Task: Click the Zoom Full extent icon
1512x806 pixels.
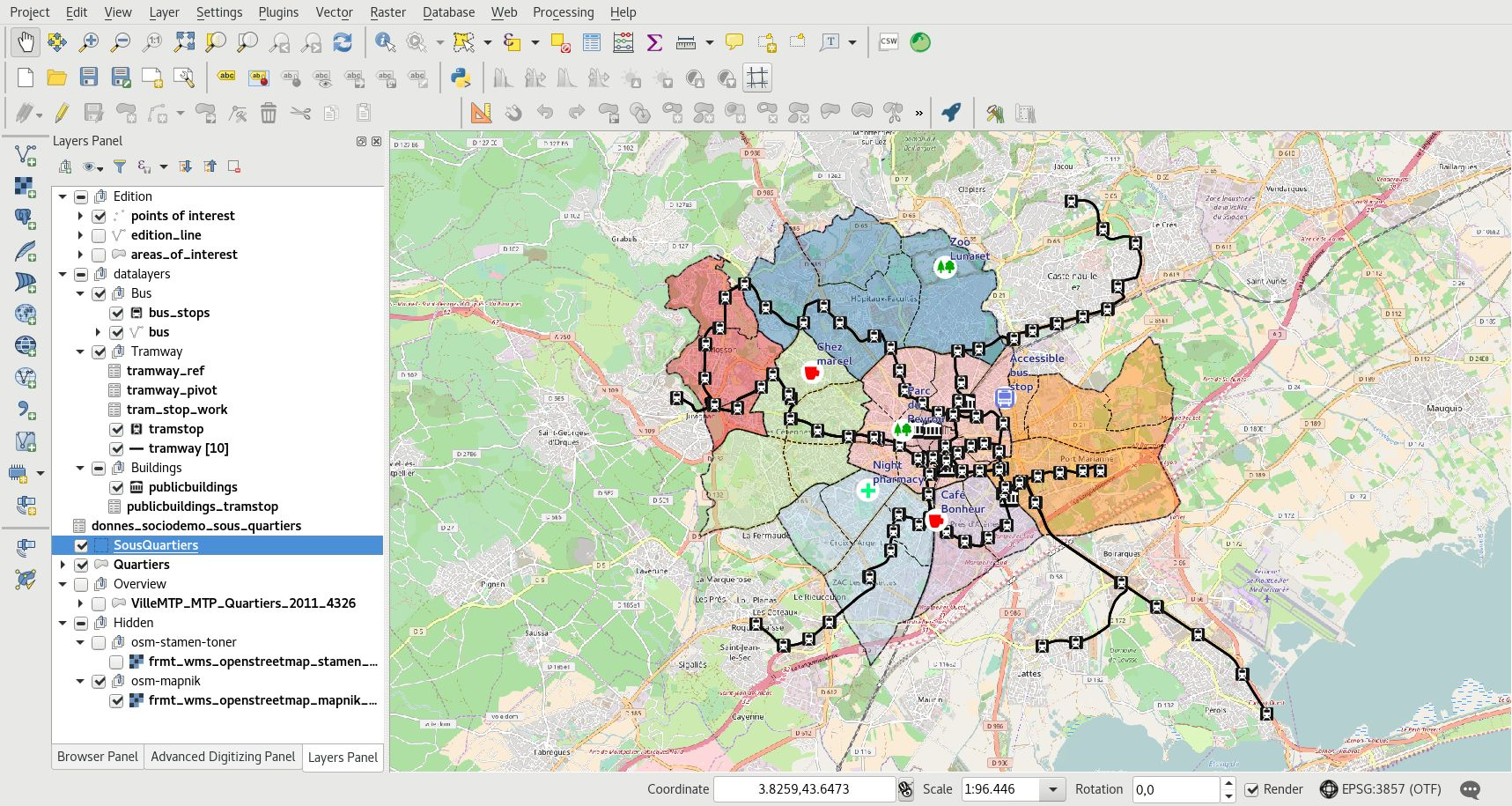Action: point(184,41)
